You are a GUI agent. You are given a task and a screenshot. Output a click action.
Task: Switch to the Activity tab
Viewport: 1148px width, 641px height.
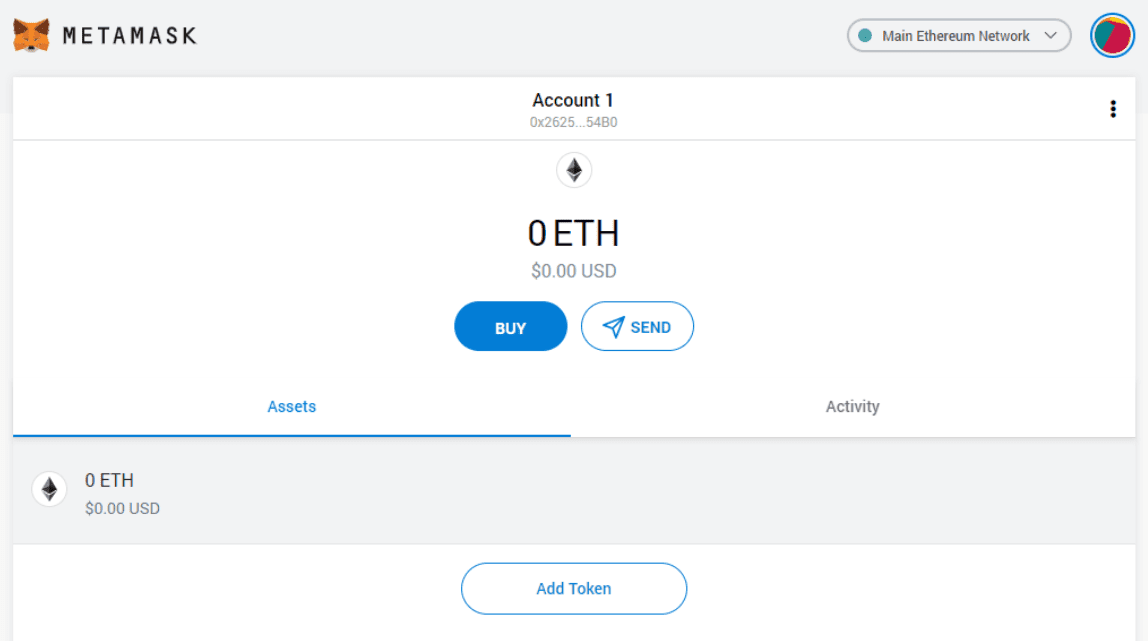[x=852, y=407]
